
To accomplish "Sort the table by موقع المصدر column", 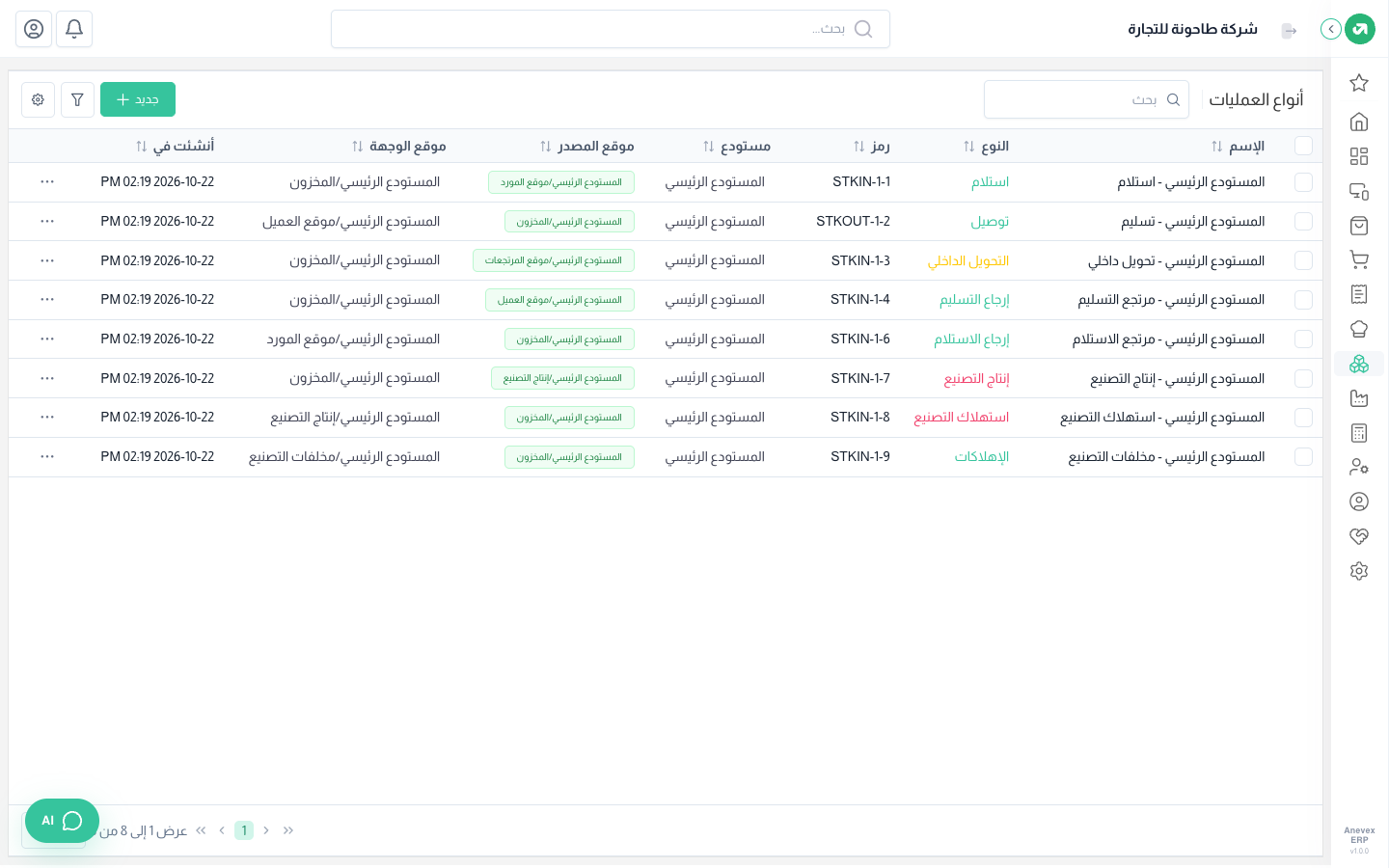I will point(546,147).
